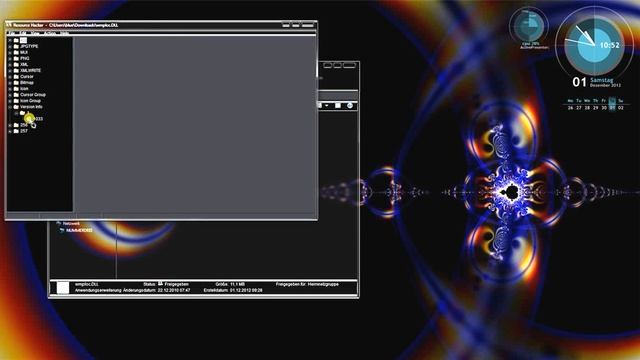Select the Cursor tree label
The height and width of the screenshot is (360, 640).
click(27, 77)
